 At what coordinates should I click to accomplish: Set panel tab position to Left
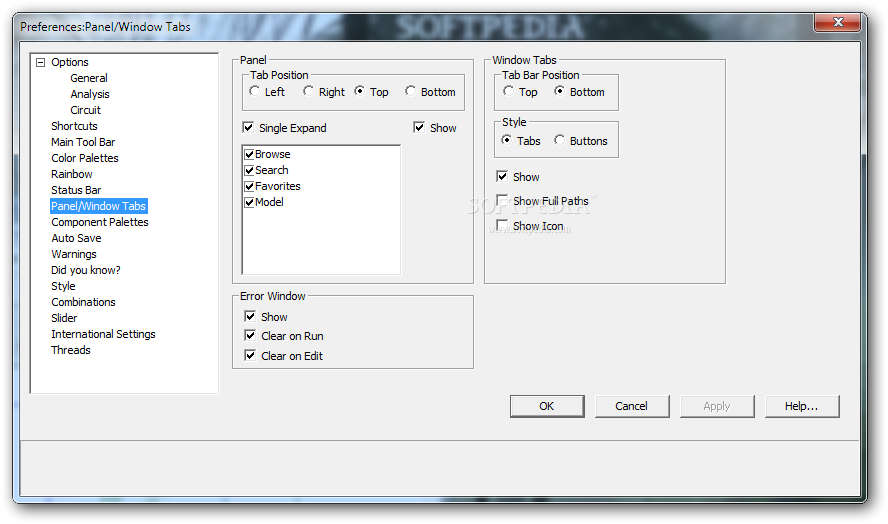[x=255, y=91]
